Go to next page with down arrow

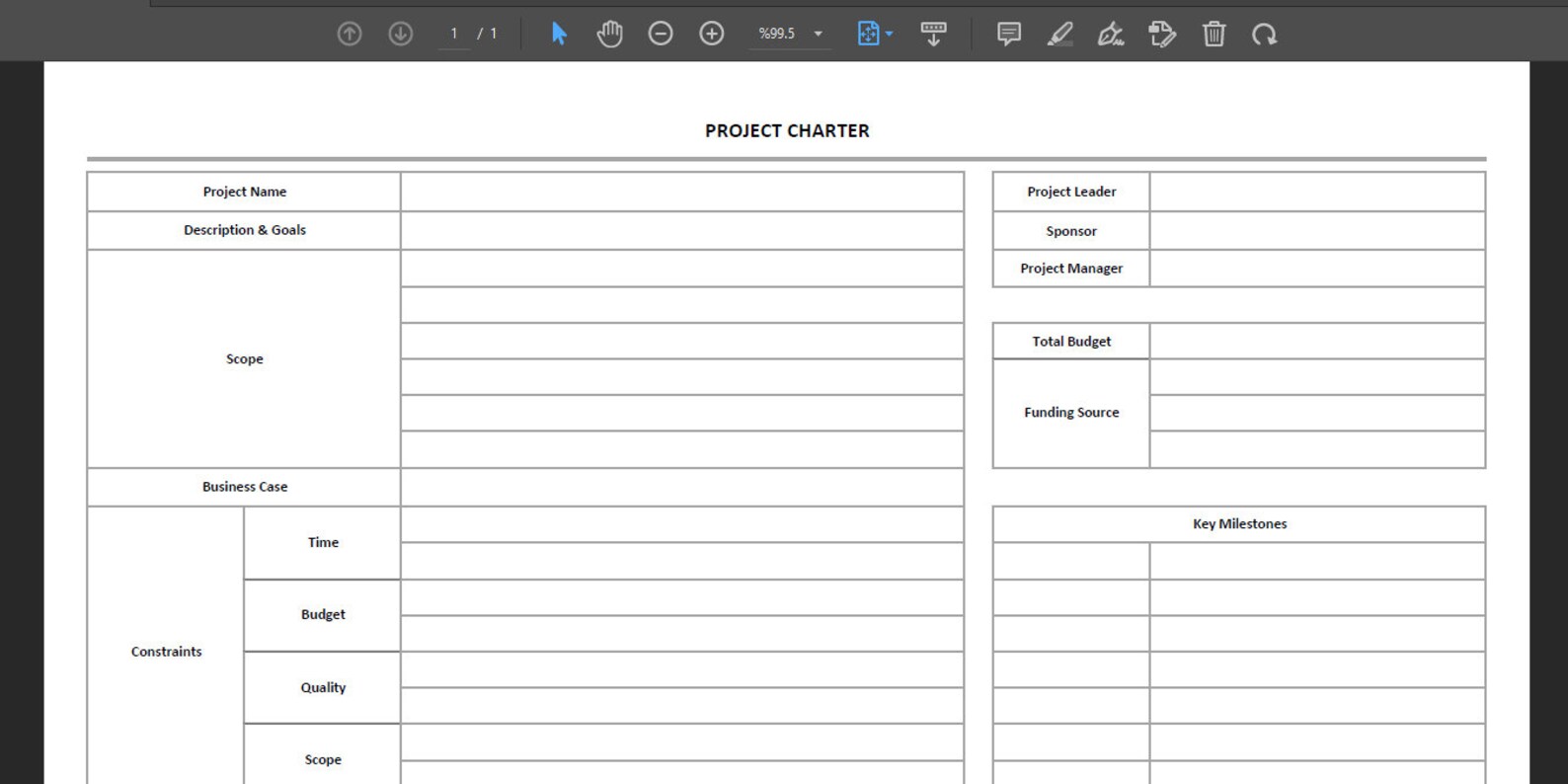(401, 34)
